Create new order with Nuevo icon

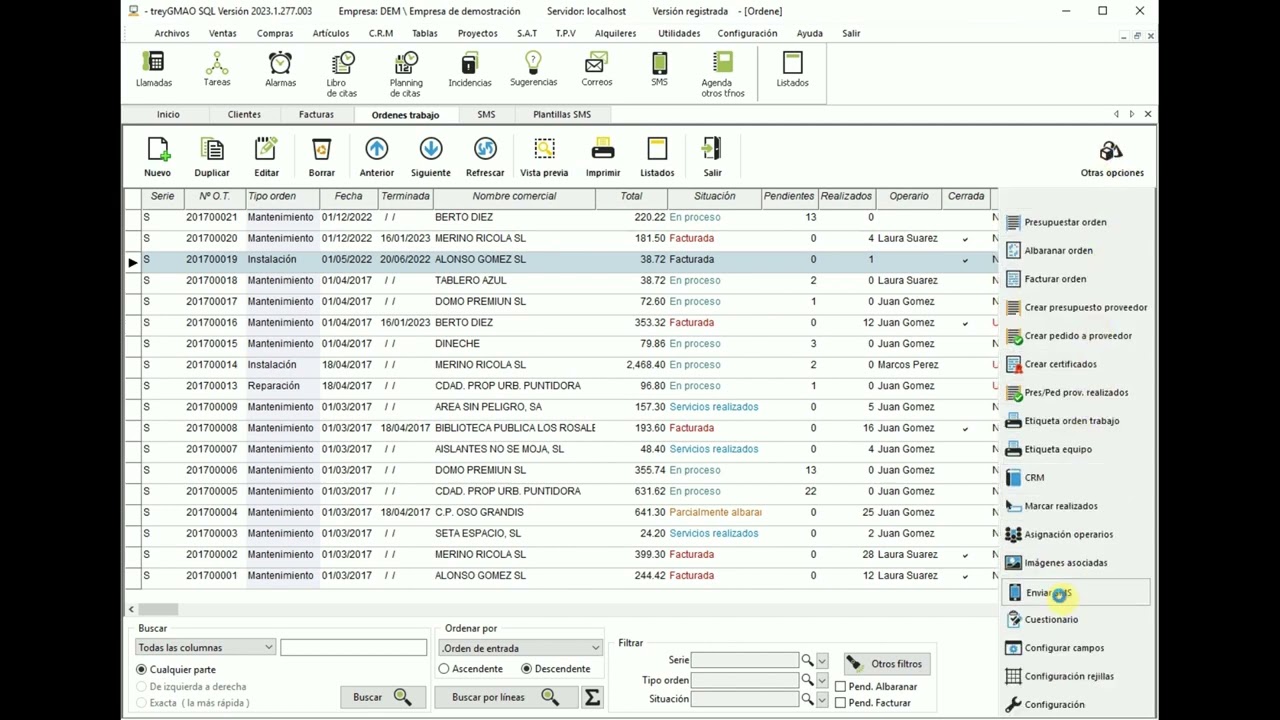tap(158, 158)
